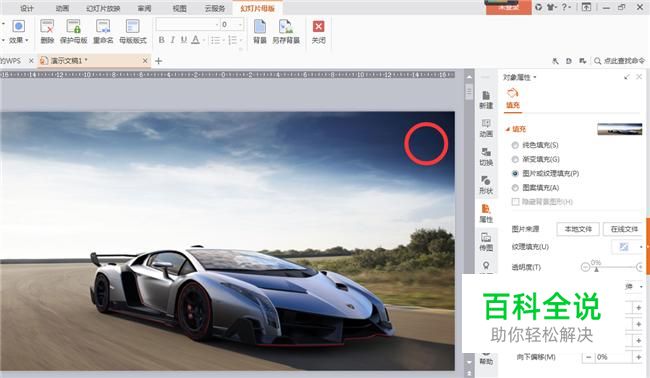Switch to the 幻灯片放映 ribbon tab
This screenshot has height=378, width=650.
coord(103,8)
